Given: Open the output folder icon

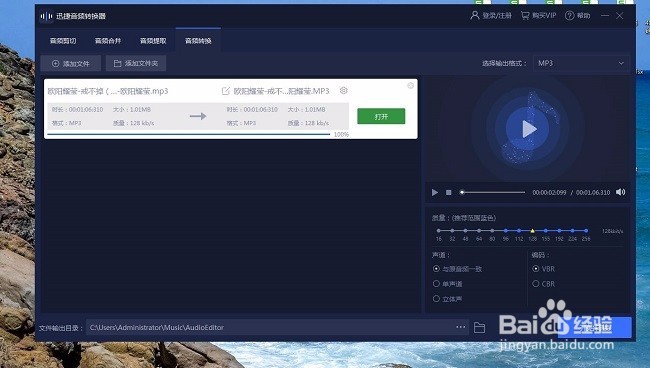Looking at the screenshot, I should [479, 327].
